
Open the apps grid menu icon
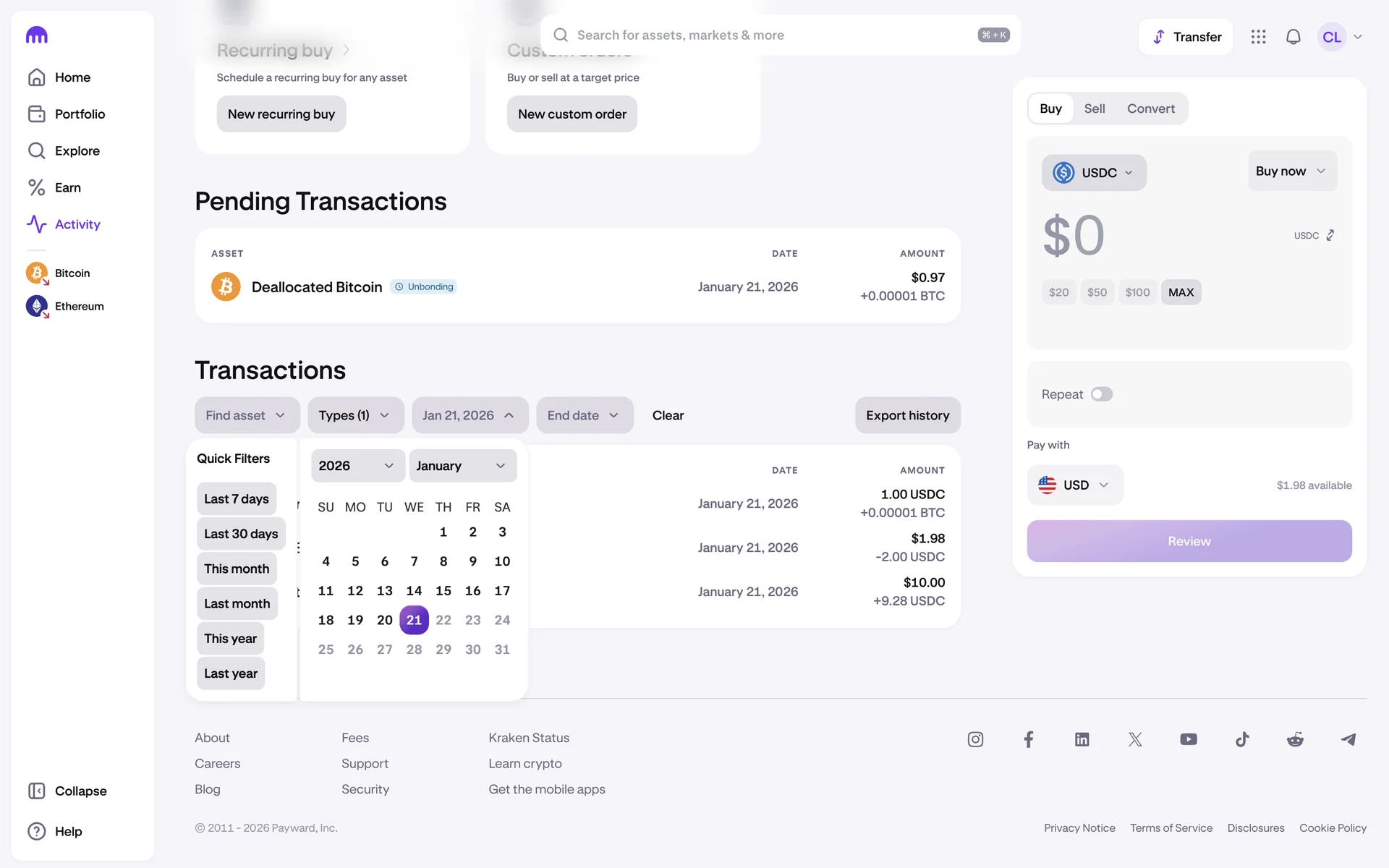tap(1258, 37)
